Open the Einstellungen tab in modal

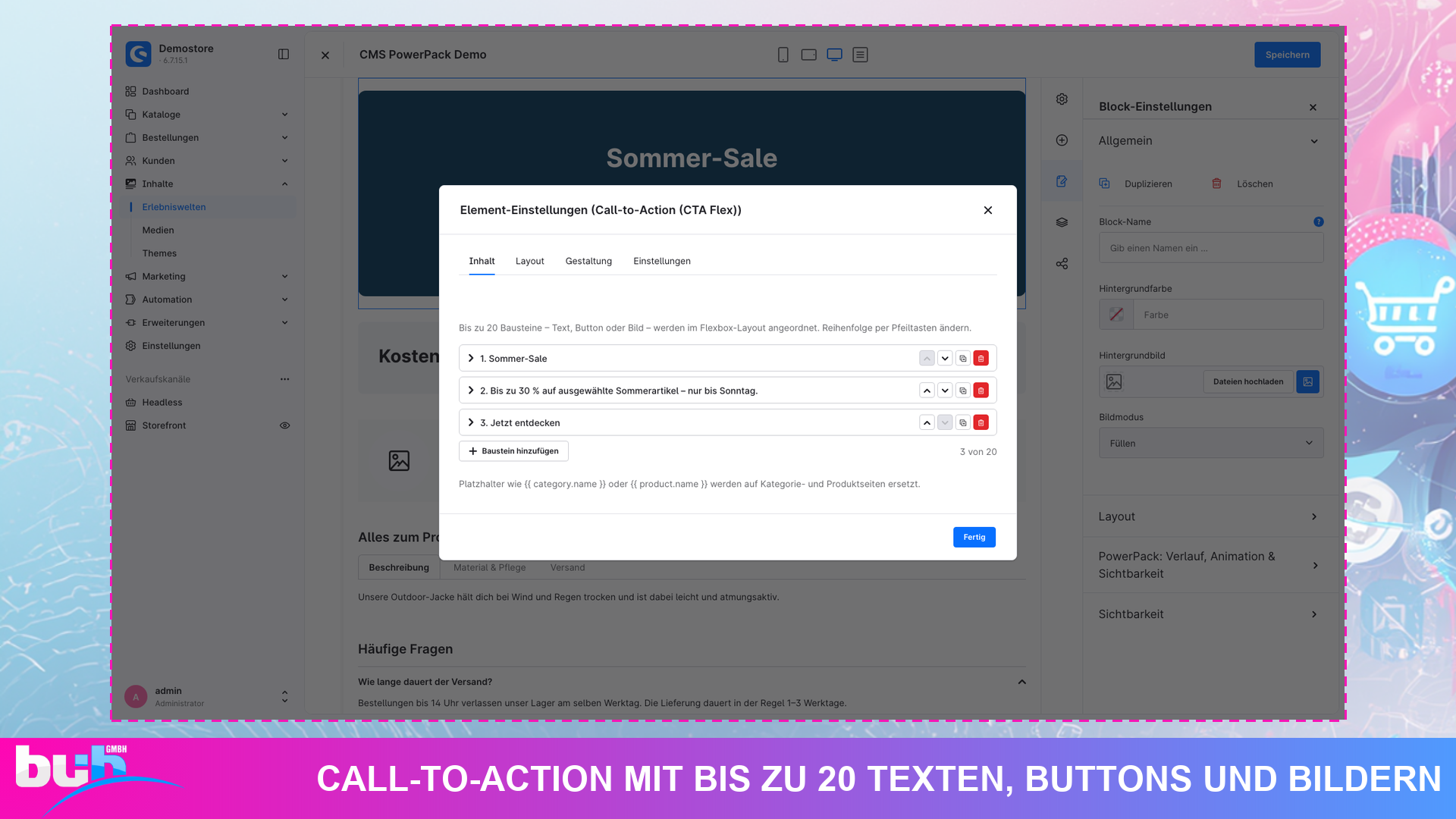coord(662,262)
